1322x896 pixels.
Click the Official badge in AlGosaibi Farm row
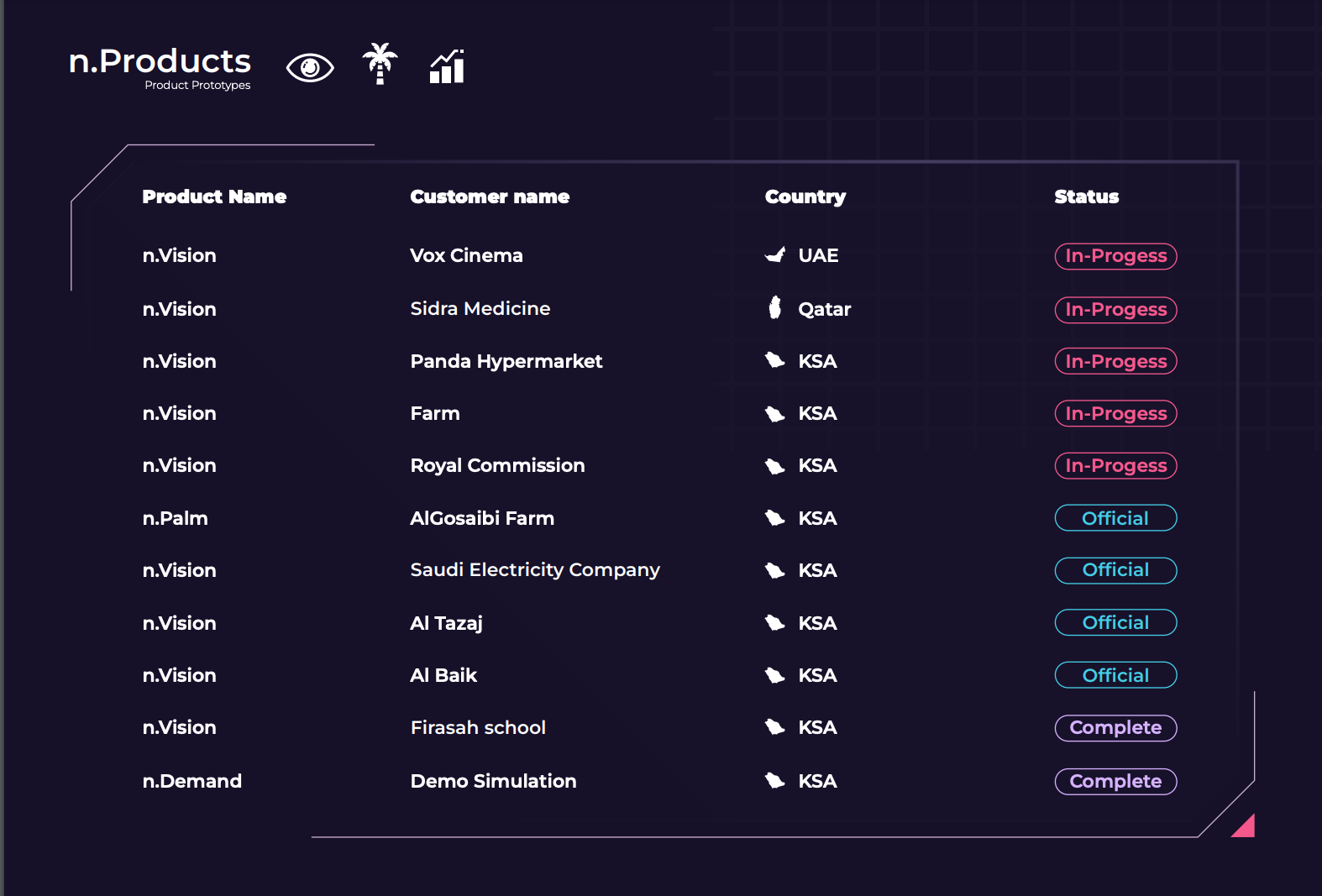[x=1115, y=518]
